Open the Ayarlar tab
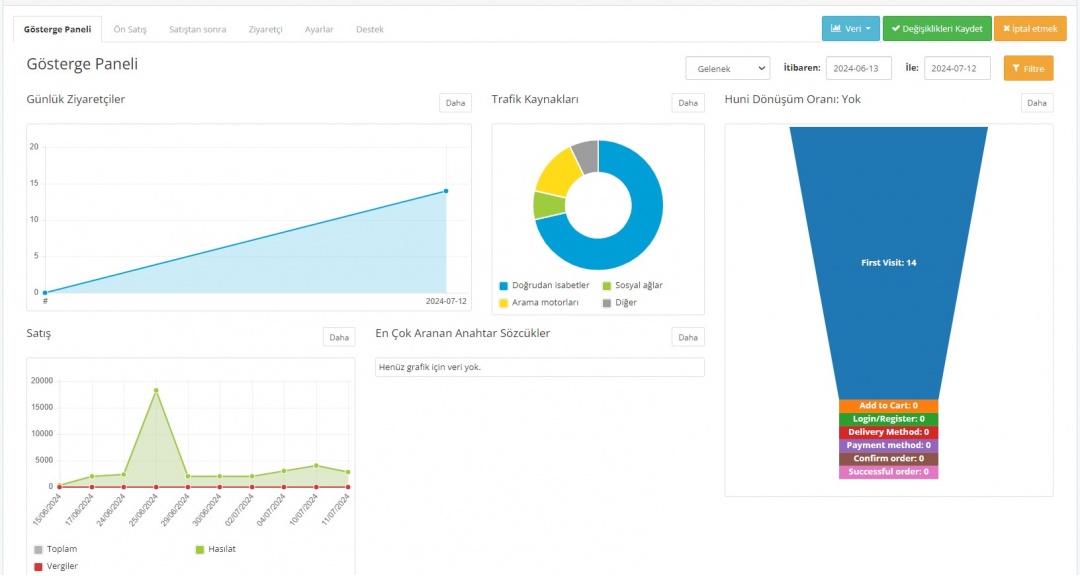This screenshot has height=576, width=1080. (x=319, y=30)
